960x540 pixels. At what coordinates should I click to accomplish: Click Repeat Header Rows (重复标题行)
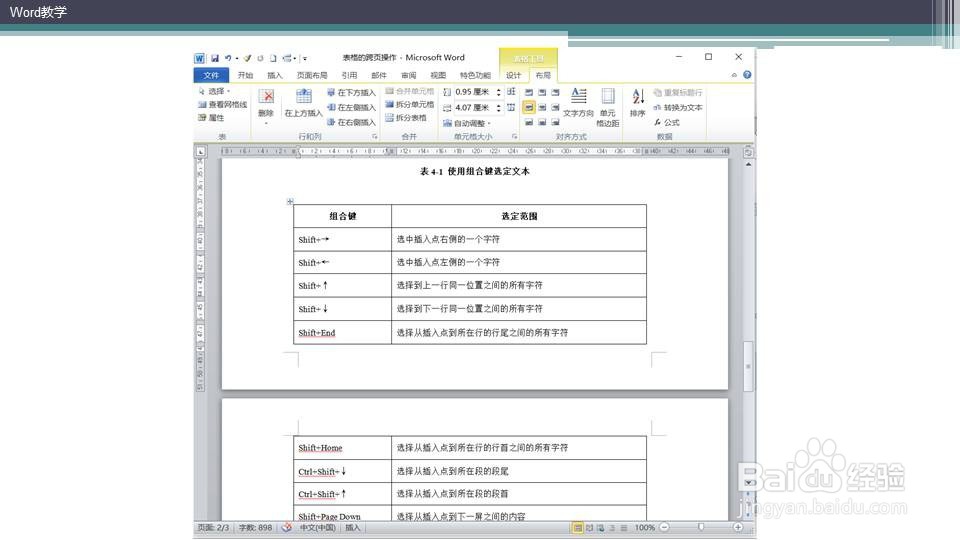[678, 92]
